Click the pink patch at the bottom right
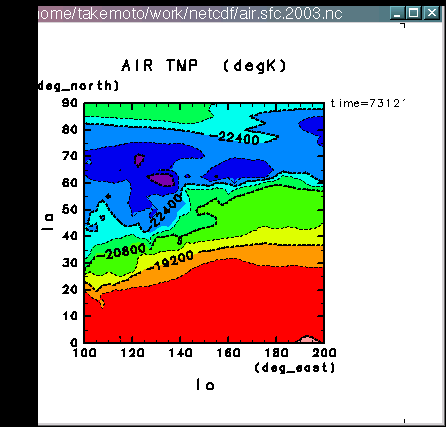446x427 pixels. pyautogui.click(x=307, y=339)
